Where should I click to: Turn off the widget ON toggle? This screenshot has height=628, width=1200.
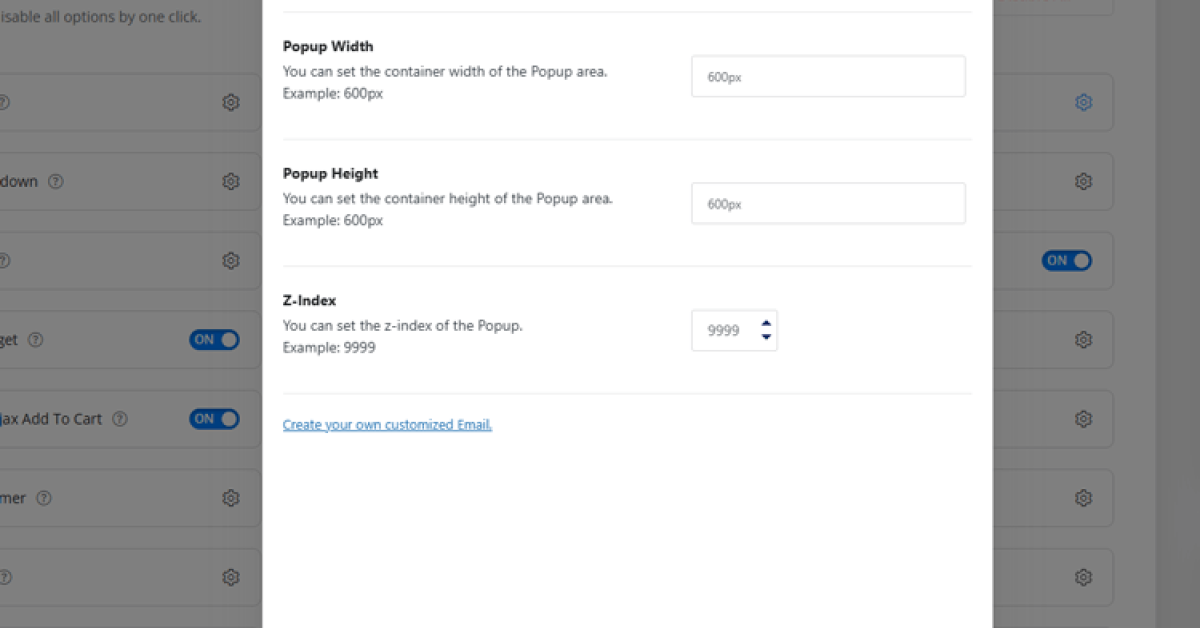[214, 340]
